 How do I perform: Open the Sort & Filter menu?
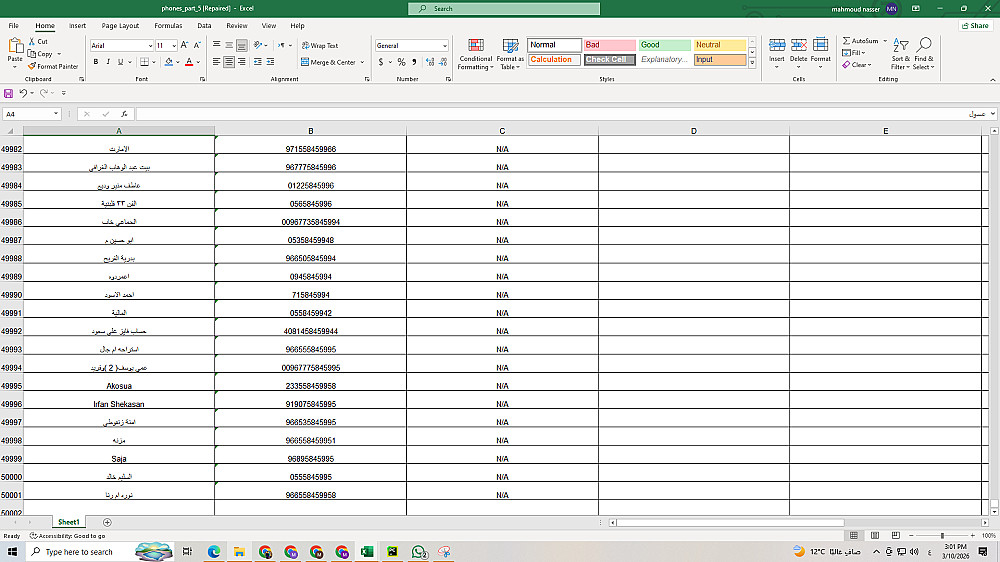point(900,54)
